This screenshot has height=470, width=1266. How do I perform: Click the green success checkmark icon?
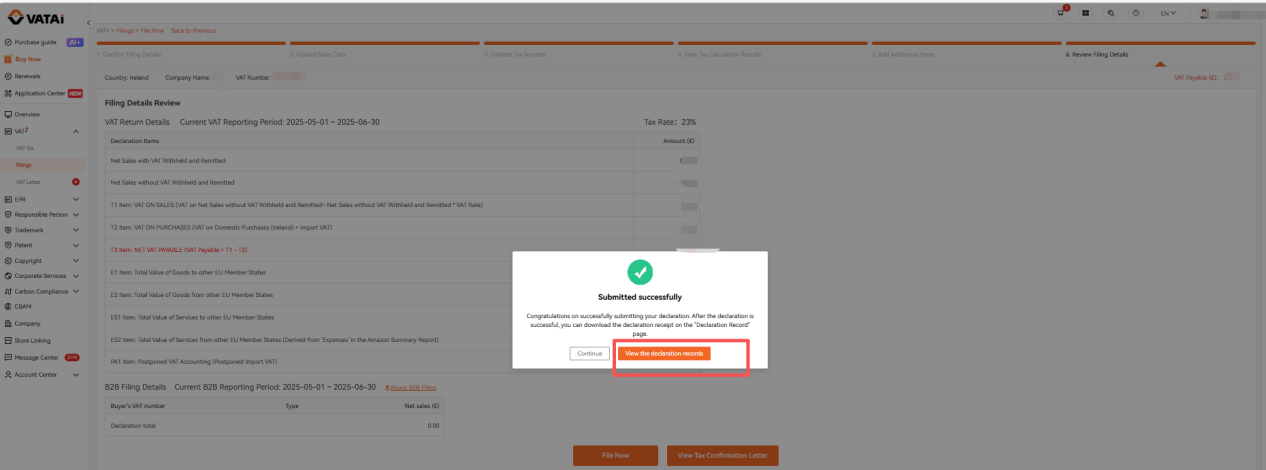click(x=640, y=272)
